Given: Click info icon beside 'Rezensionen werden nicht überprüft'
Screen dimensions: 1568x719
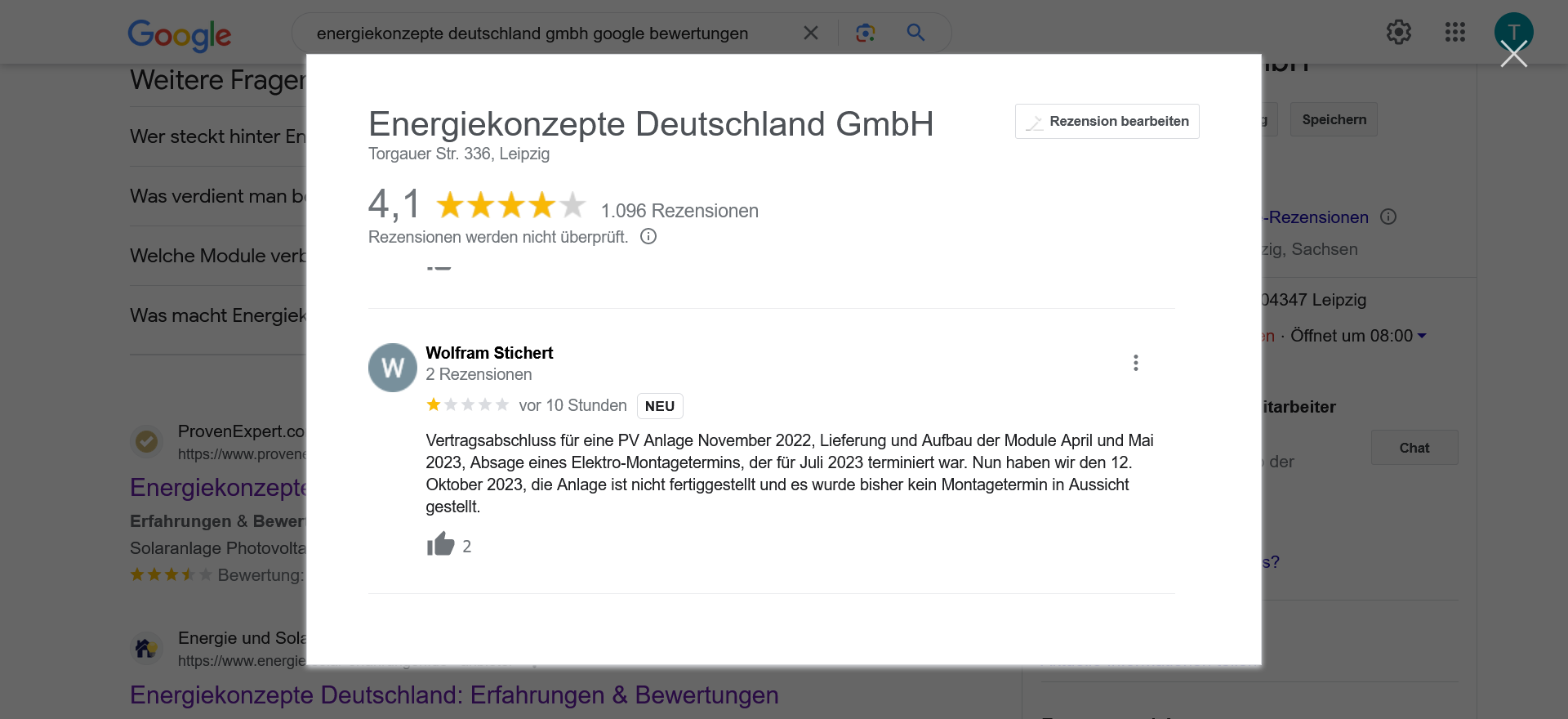Looking at the screenshot, I should point(648,237).
